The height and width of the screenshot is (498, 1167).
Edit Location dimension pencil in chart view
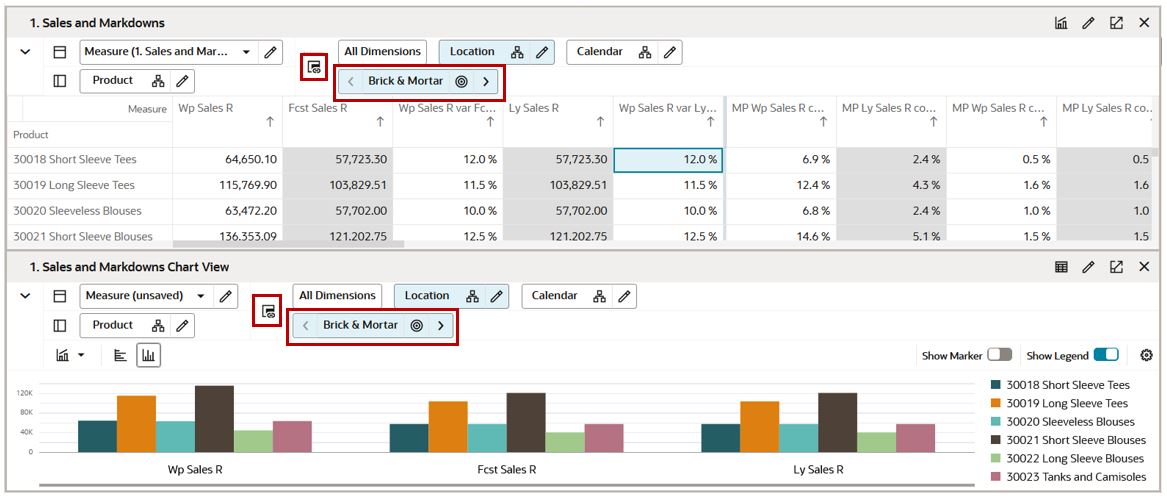coord(497,296)
